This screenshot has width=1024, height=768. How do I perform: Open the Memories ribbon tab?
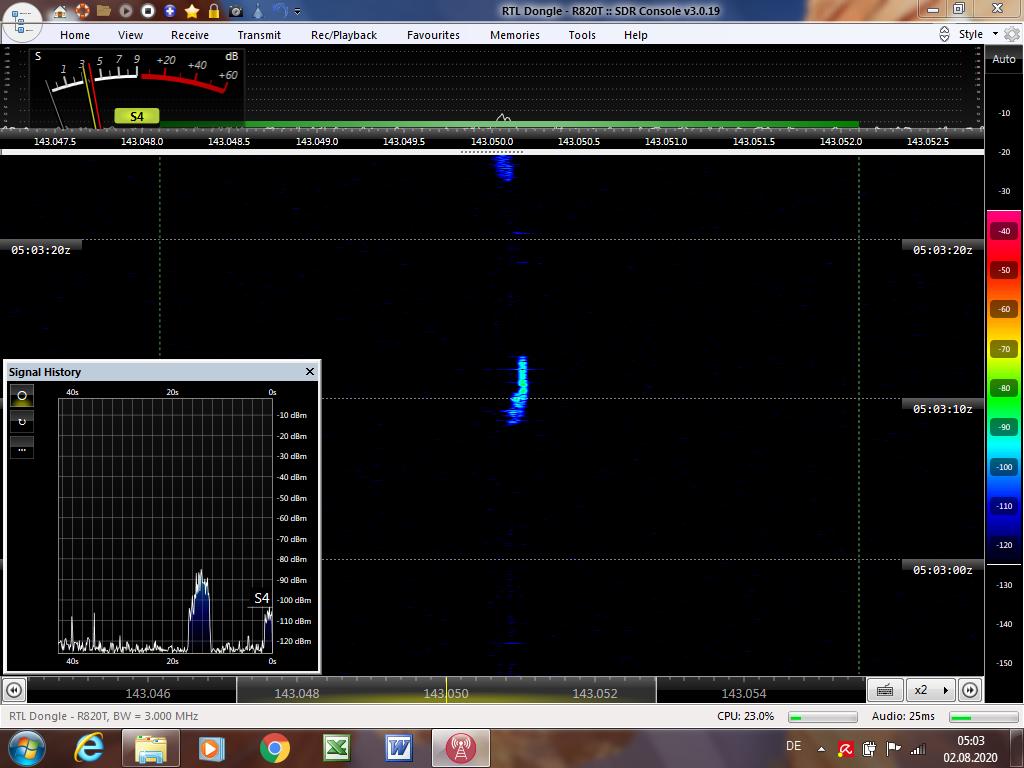tap(515, 35)
